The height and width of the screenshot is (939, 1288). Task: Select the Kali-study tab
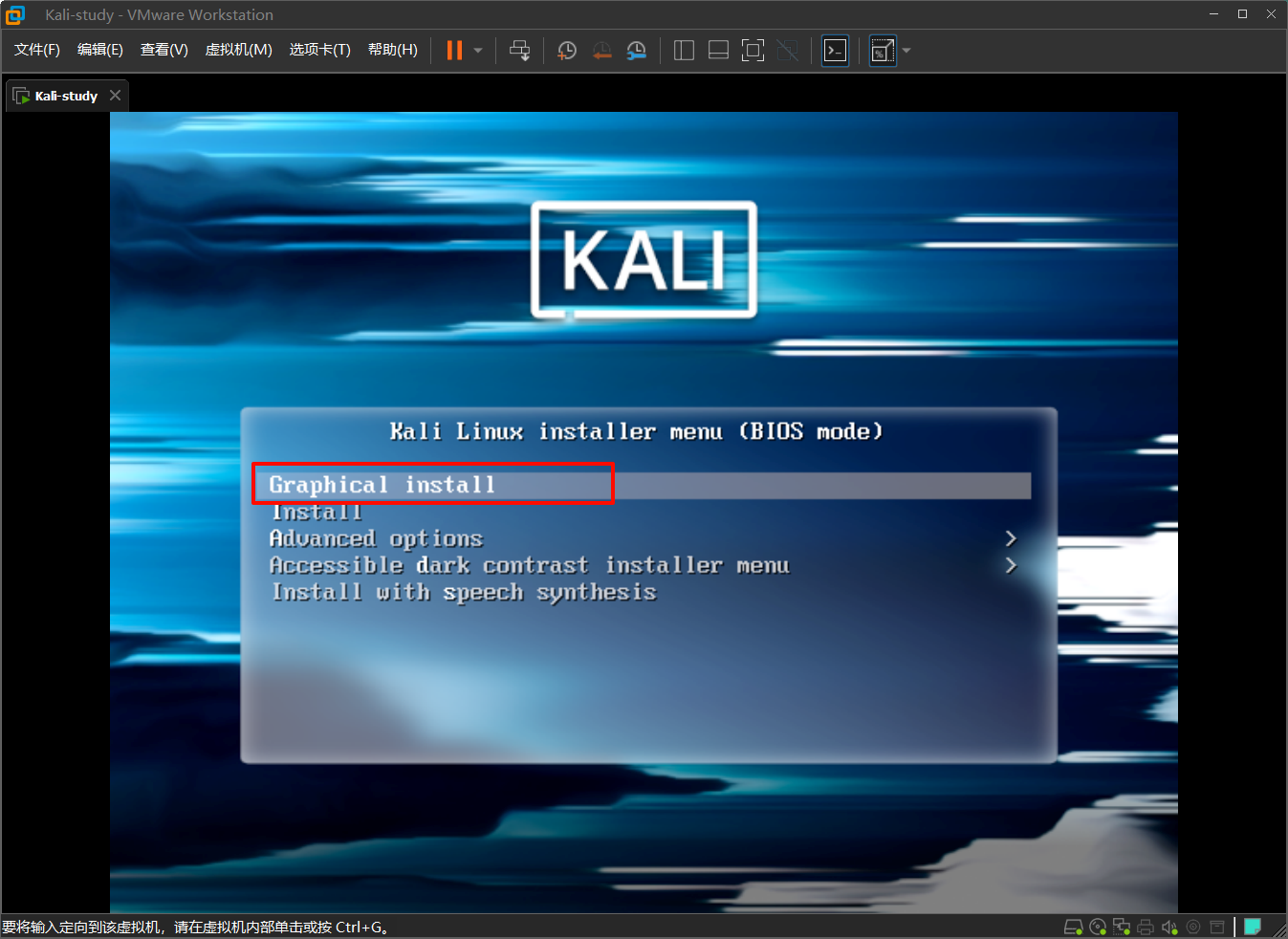(63, 95)
